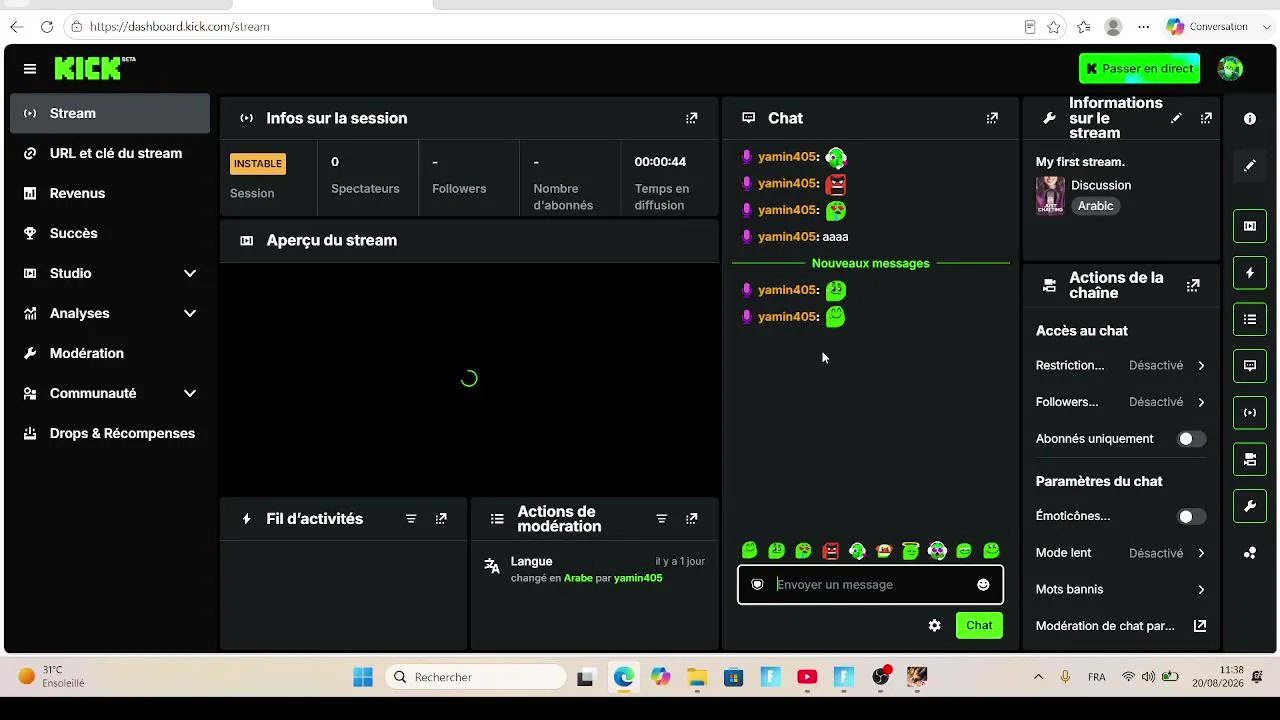Pop out the Chat panel
This screenshot has height=720, width=1280.
pos(992,118)
